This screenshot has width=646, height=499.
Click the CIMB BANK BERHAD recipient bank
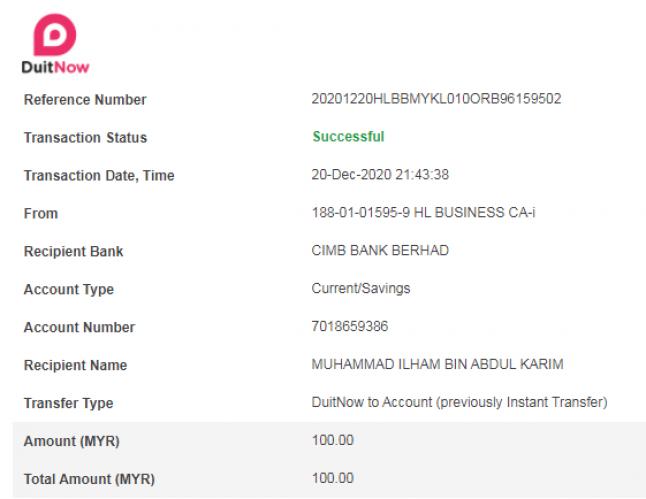point(380,251)
